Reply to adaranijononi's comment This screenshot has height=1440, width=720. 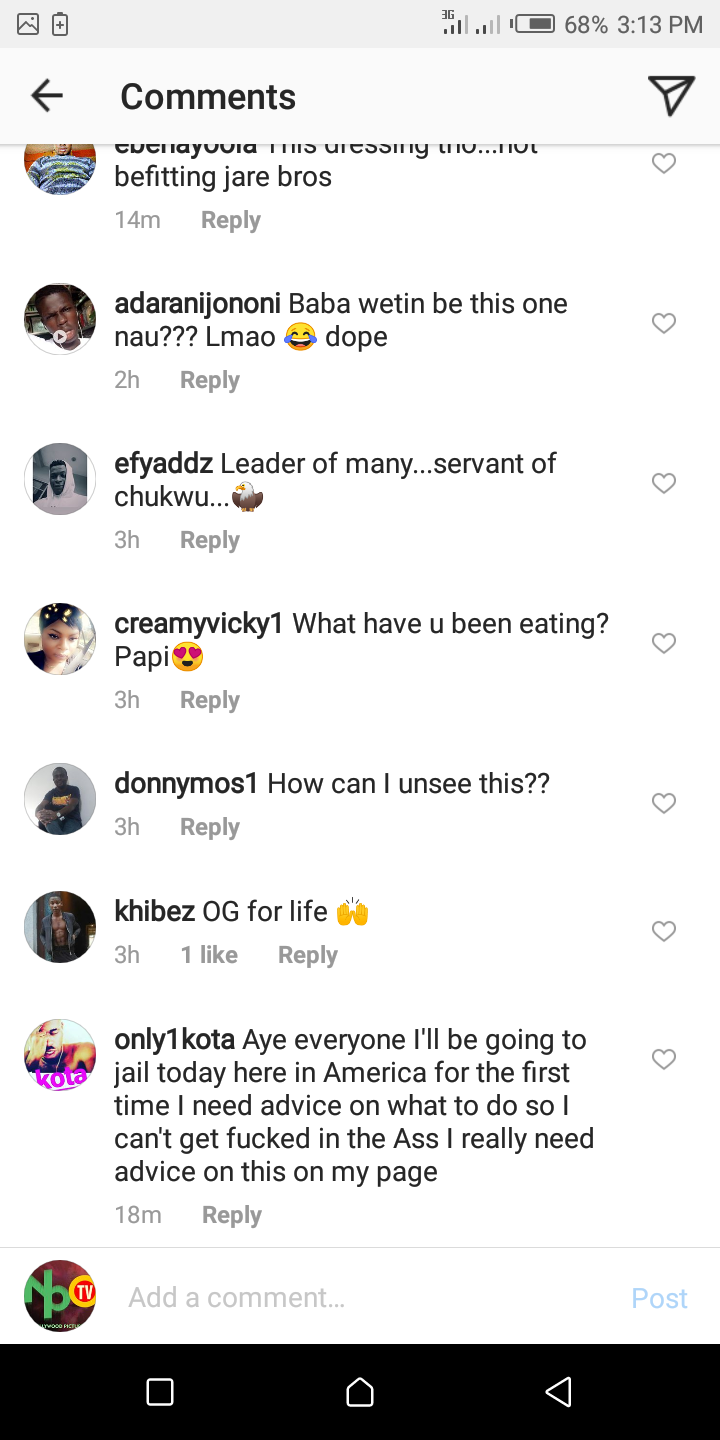tap(210, 380)
